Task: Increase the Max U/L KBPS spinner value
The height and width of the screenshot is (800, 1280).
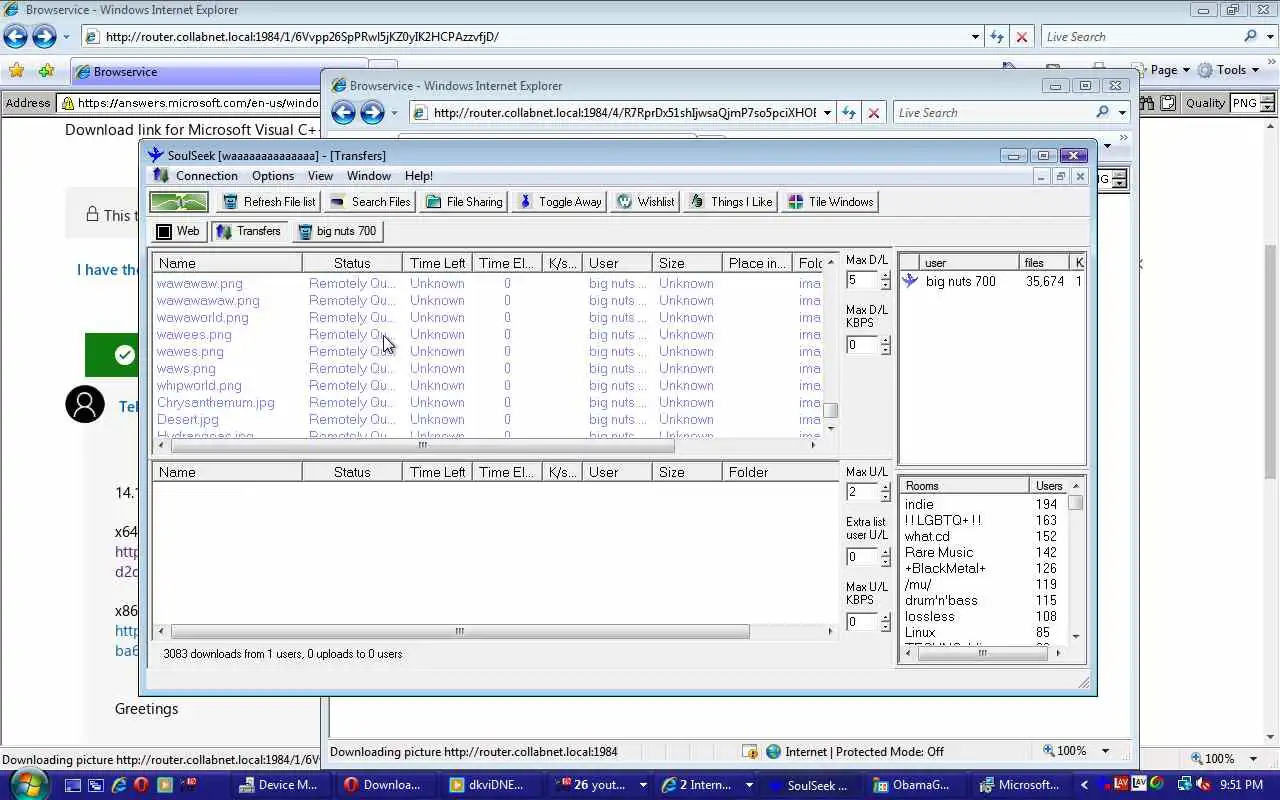Action: pos(885,617)
